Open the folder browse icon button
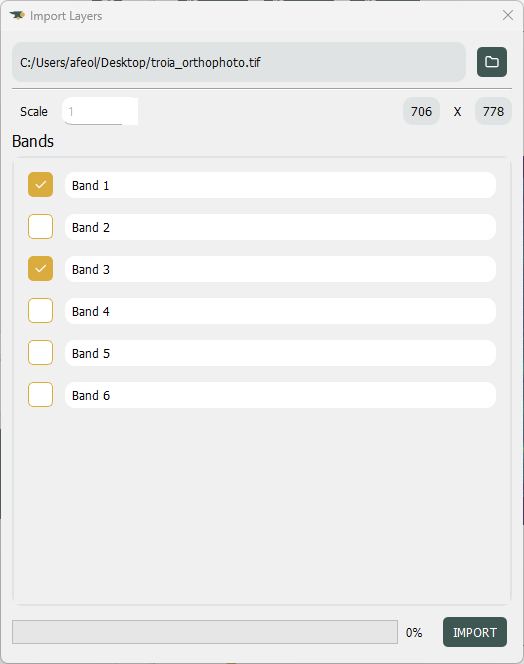 coord(491,62)
